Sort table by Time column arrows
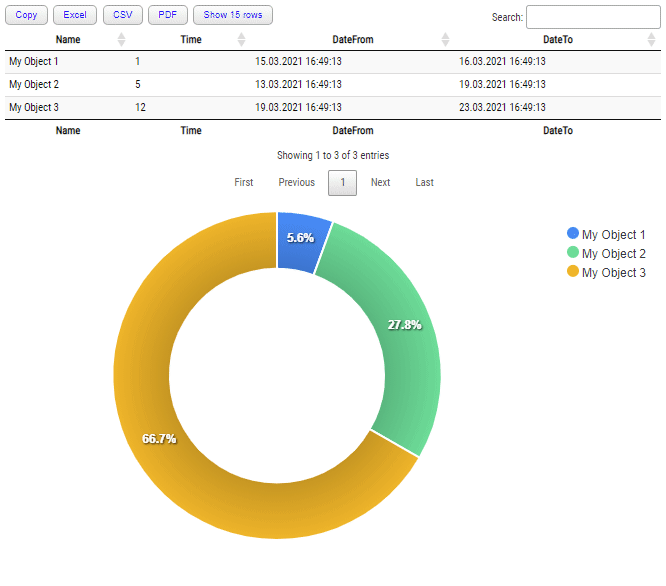The height and width of the screenshot is (586, 666). click(242, 40)
